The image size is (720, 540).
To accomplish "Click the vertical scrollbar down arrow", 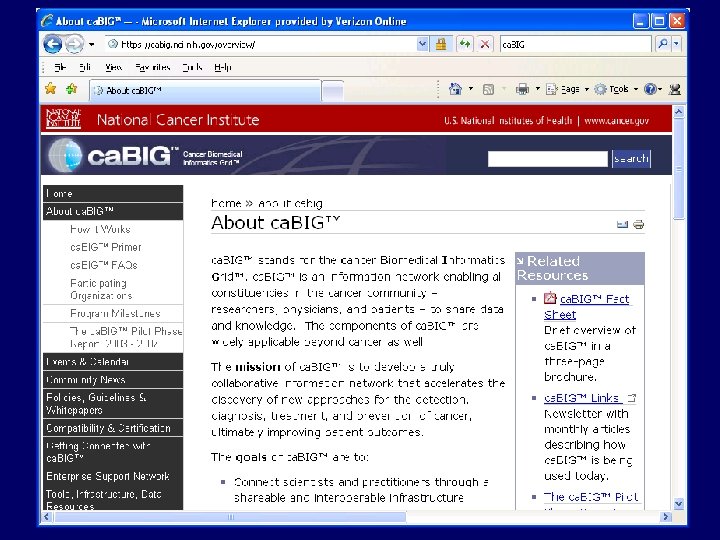I will 678,504.
